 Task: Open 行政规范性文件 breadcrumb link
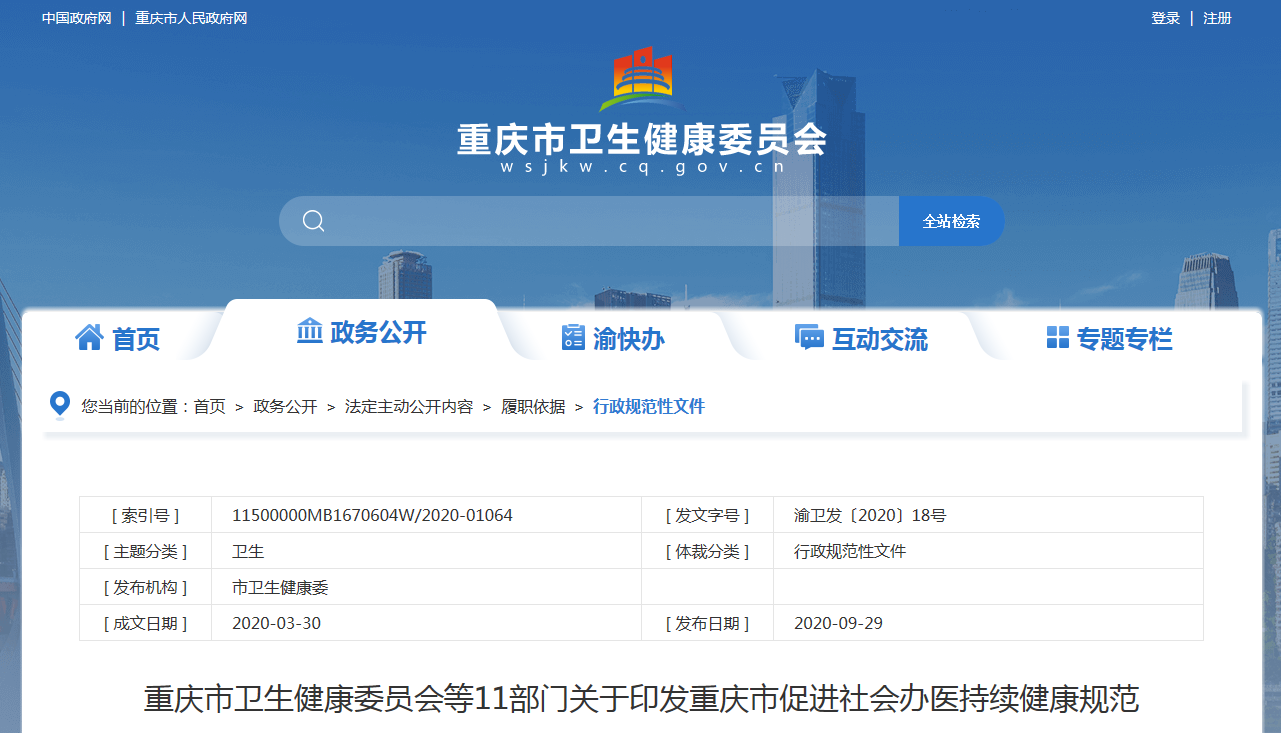pos(648,407)
